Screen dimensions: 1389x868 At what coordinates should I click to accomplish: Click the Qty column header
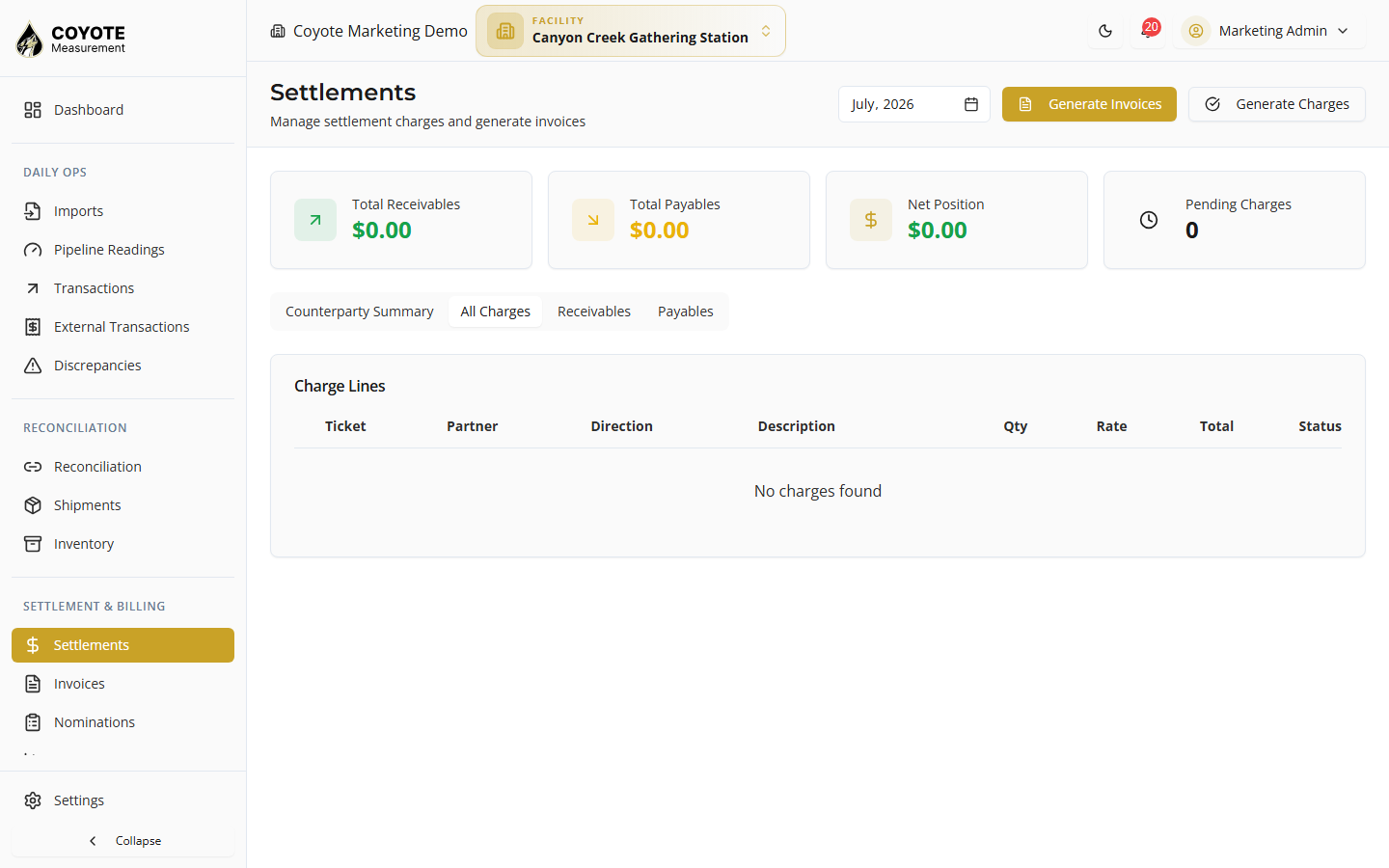(x=1016, y=426)
